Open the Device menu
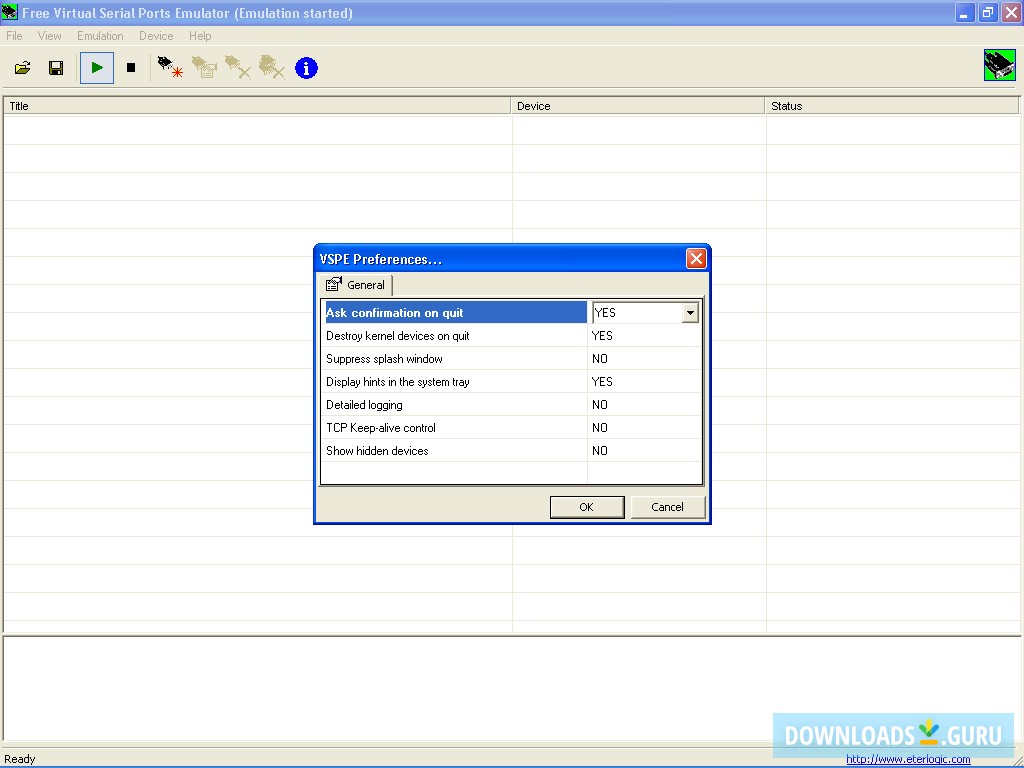The image size is (1024, 768). coord(156,35)
